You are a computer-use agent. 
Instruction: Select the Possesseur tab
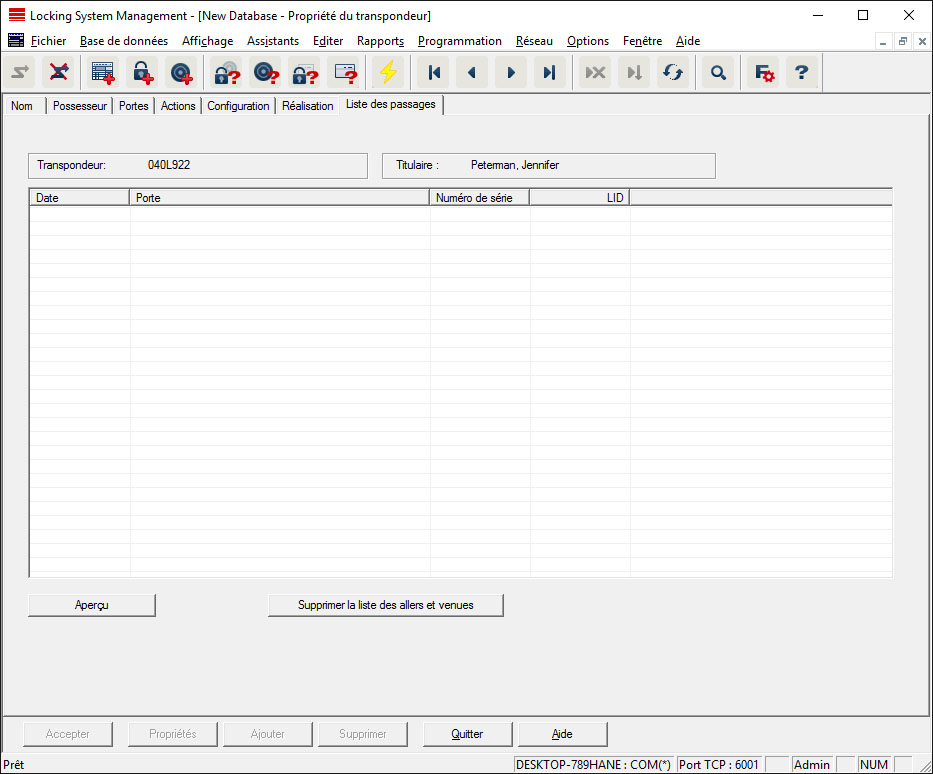[80, 106]
